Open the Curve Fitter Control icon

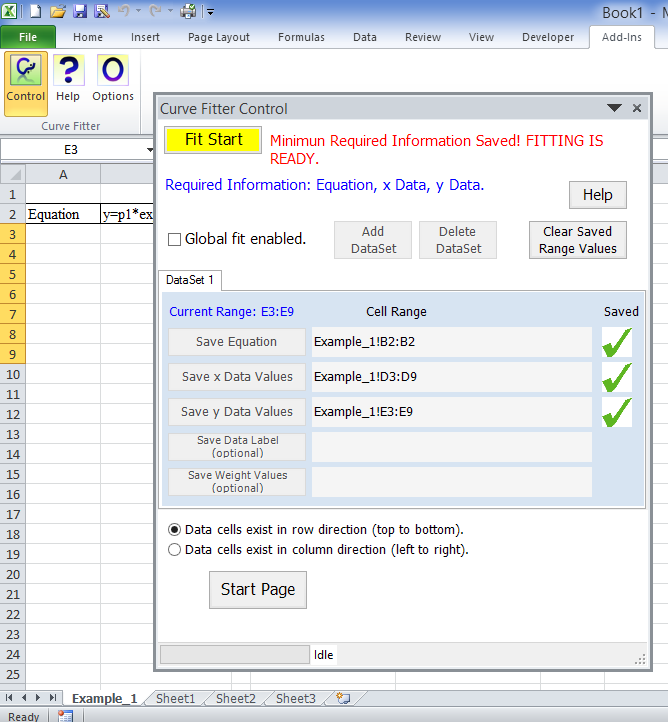(x=26, y=83)
